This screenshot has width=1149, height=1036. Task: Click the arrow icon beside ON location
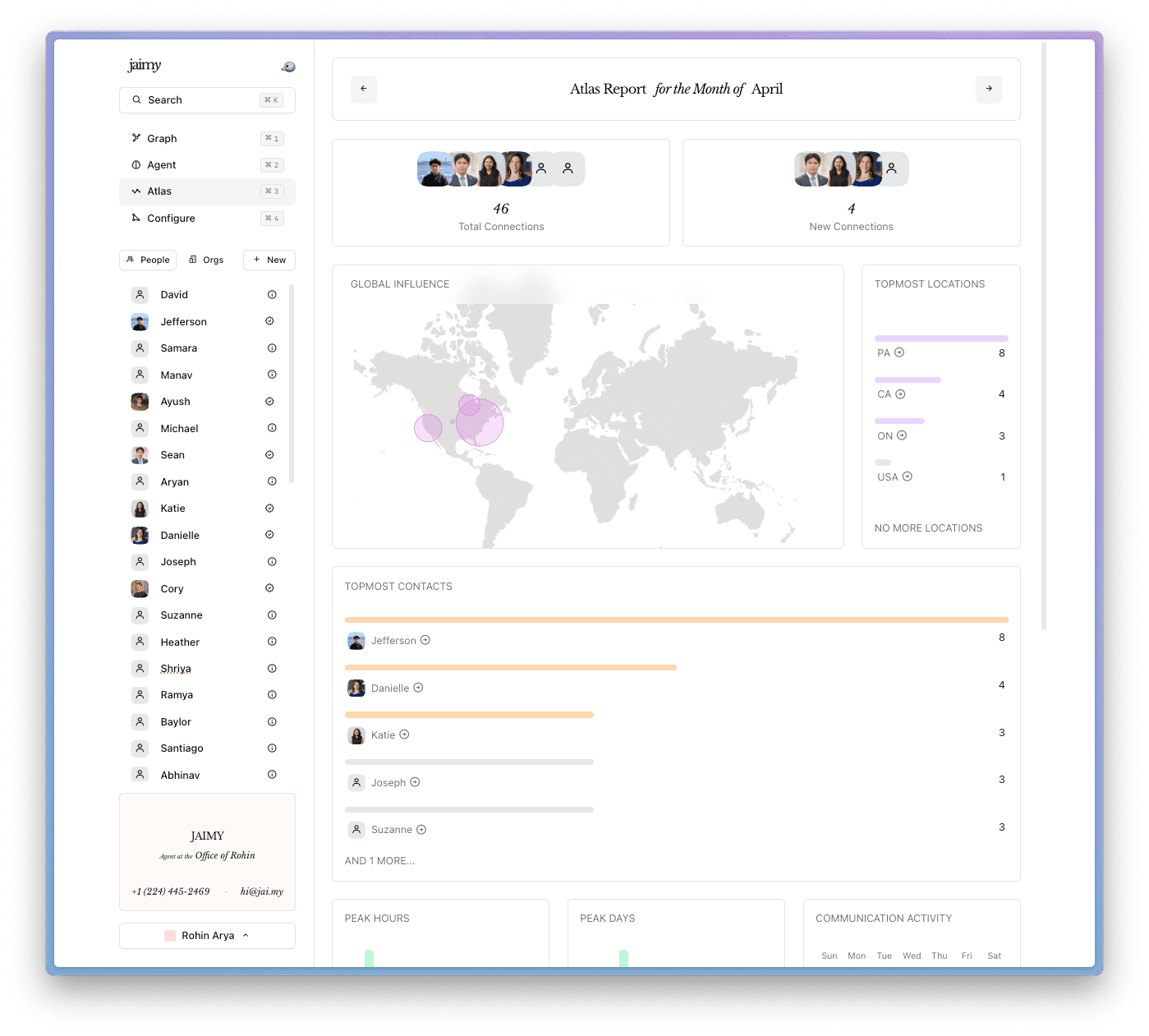point(902,435)
